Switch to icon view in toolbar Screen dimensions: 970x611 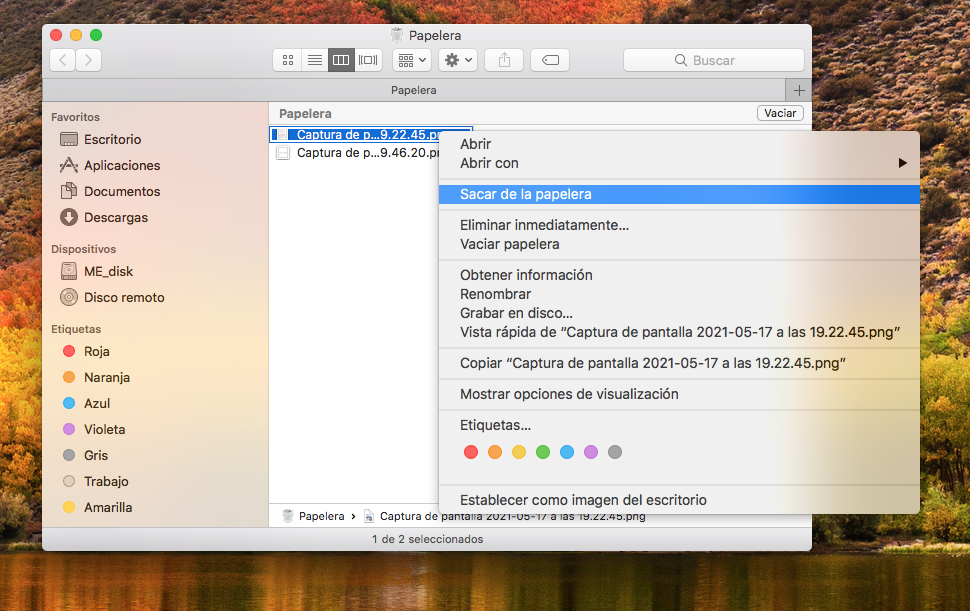click(288, 60)
